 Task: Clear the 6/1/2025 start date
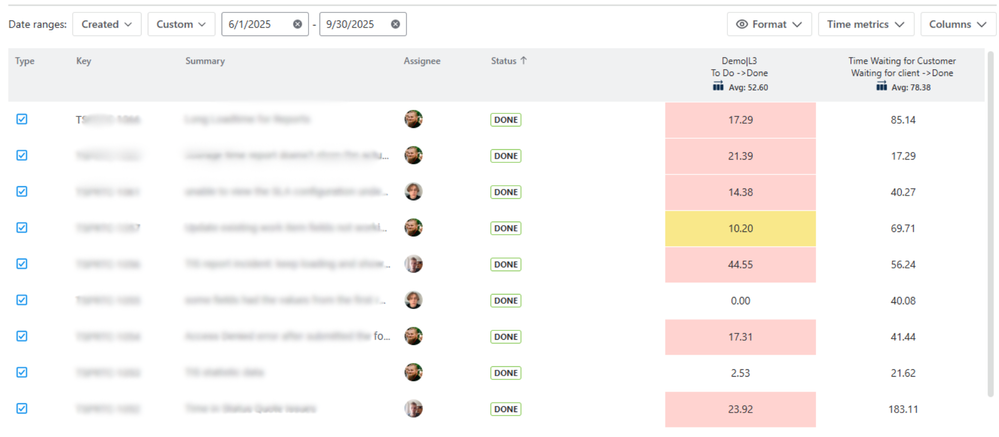click(x=298, y=24)
